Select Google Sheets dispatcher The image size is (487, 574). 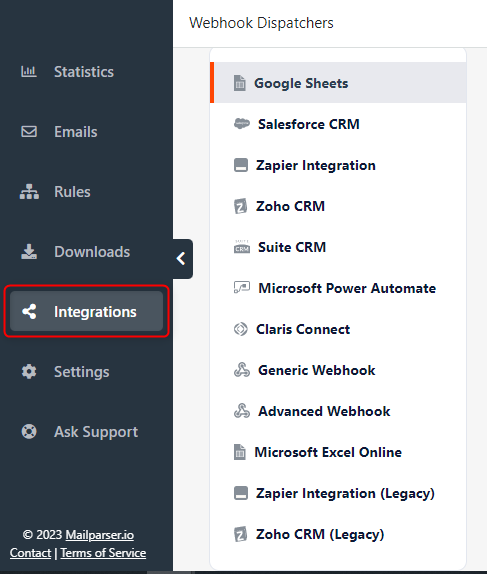point(338,83)
